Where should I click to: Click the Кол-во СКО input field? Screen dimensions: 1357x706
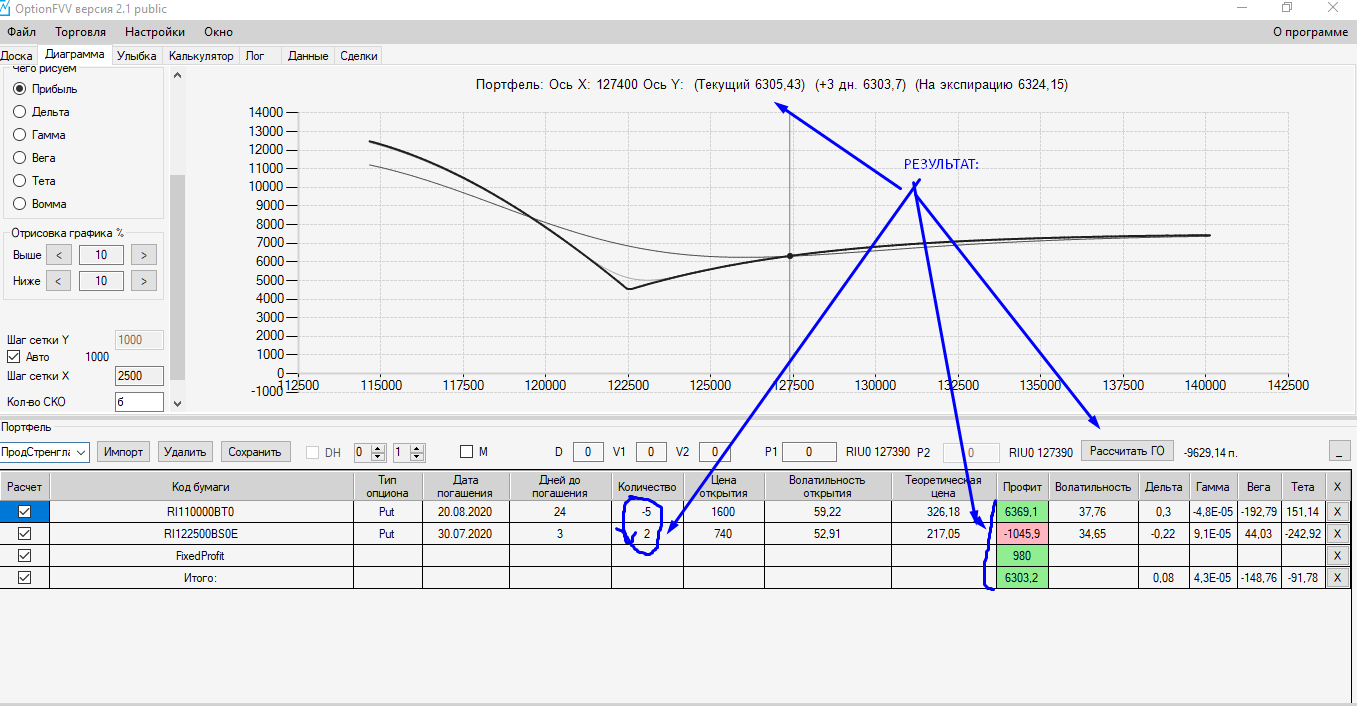139,402
